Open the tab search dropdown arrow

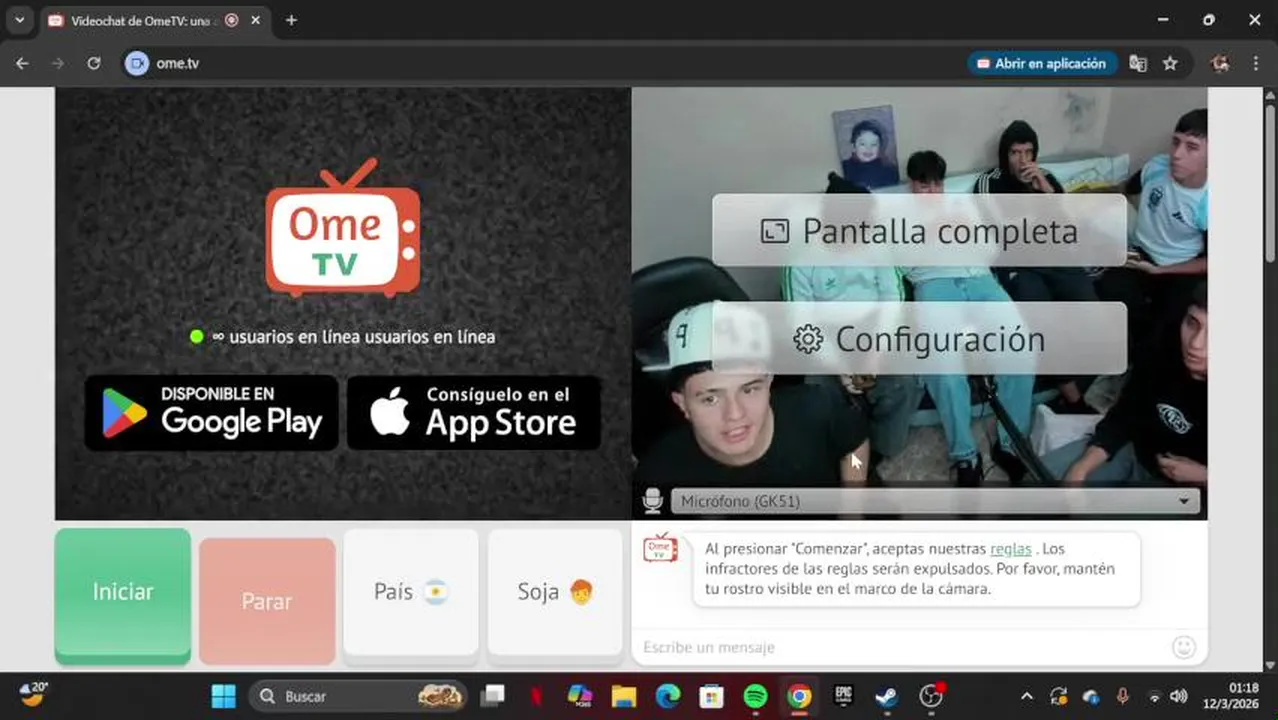tap(19, 20)
